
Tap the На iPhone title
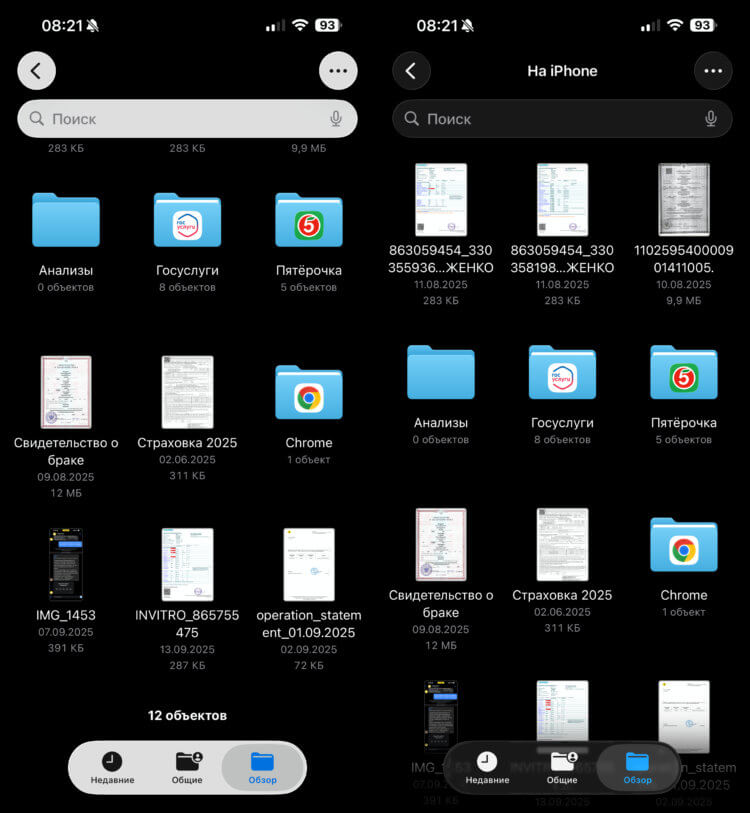pos(562,71)
